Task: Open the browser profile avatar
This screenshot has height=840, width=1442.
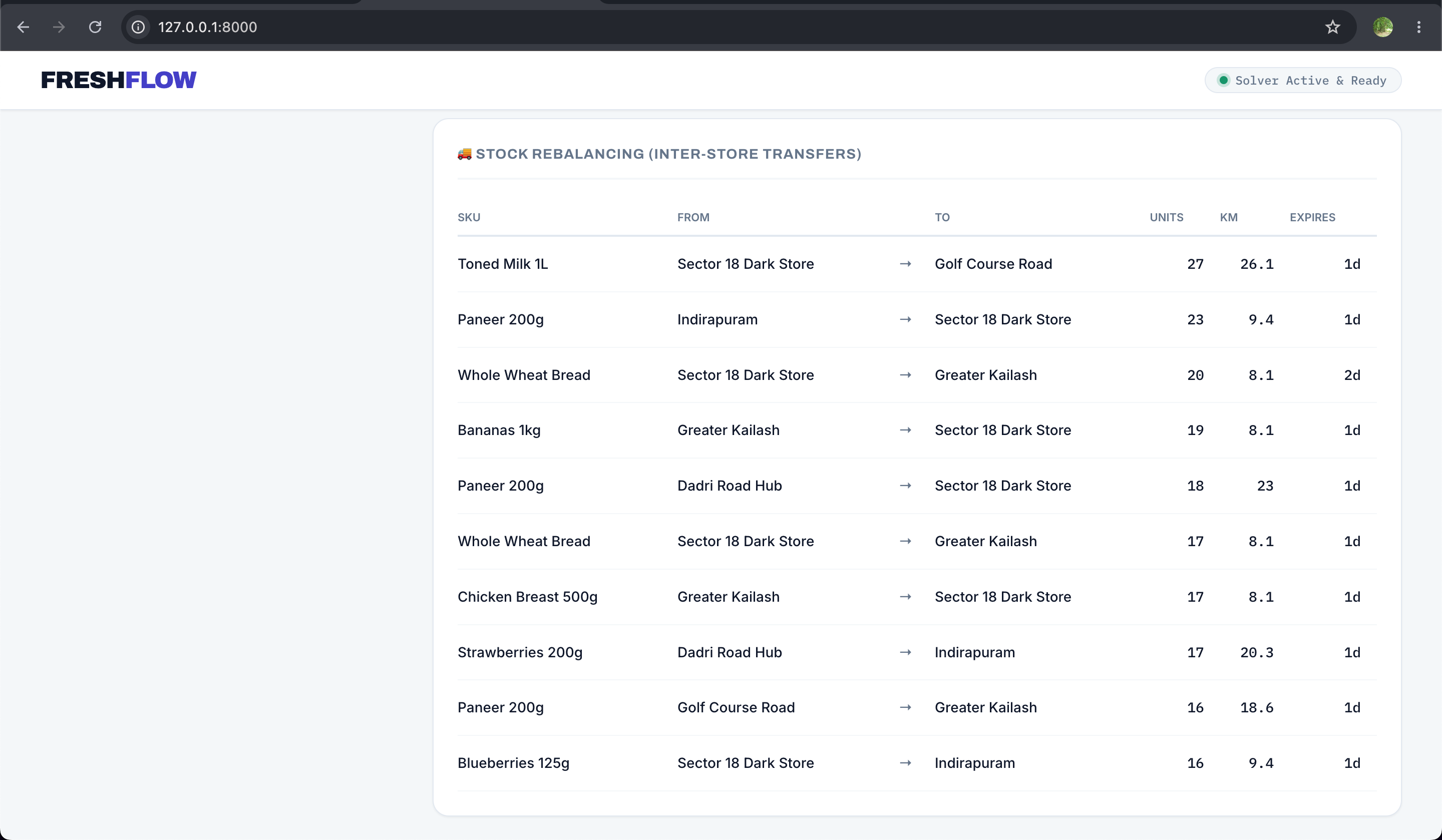Action: (x=1382, y=27)
